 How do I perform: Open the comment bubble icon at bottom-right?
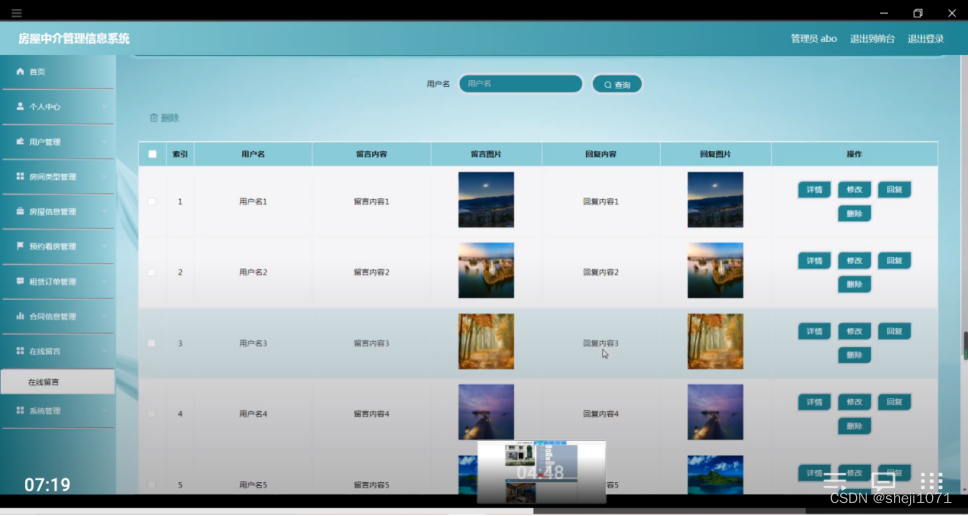[883, 481]
